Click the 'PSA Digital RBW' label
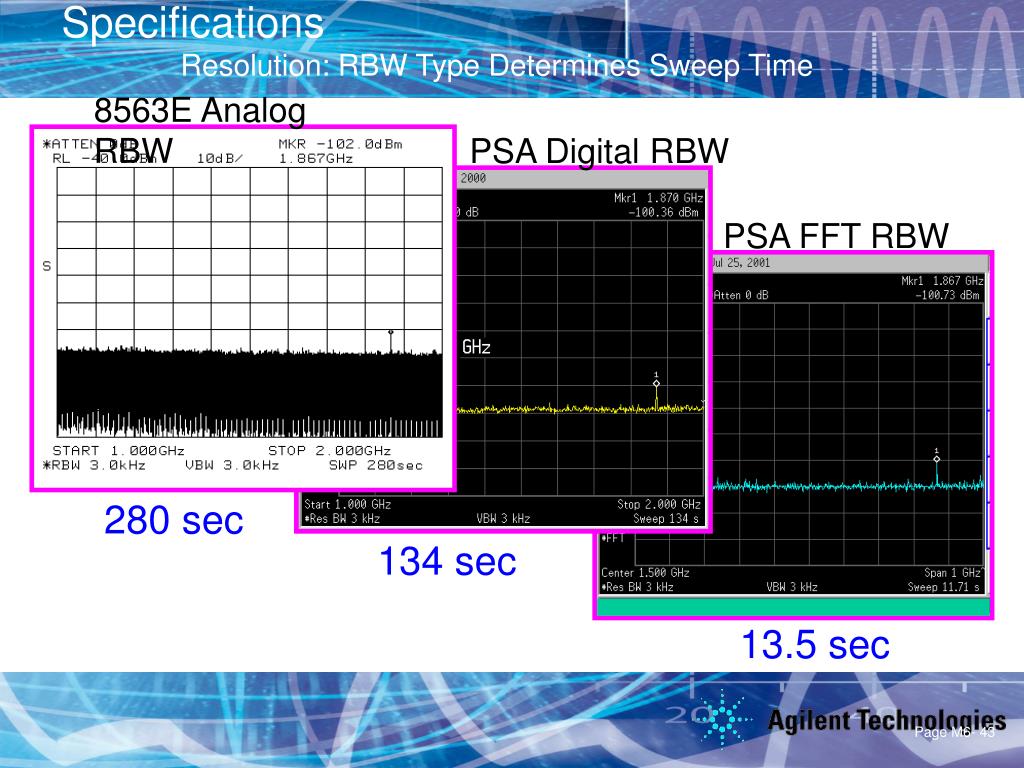Viewport: 1024px width, 768px height. coord(599,152)
